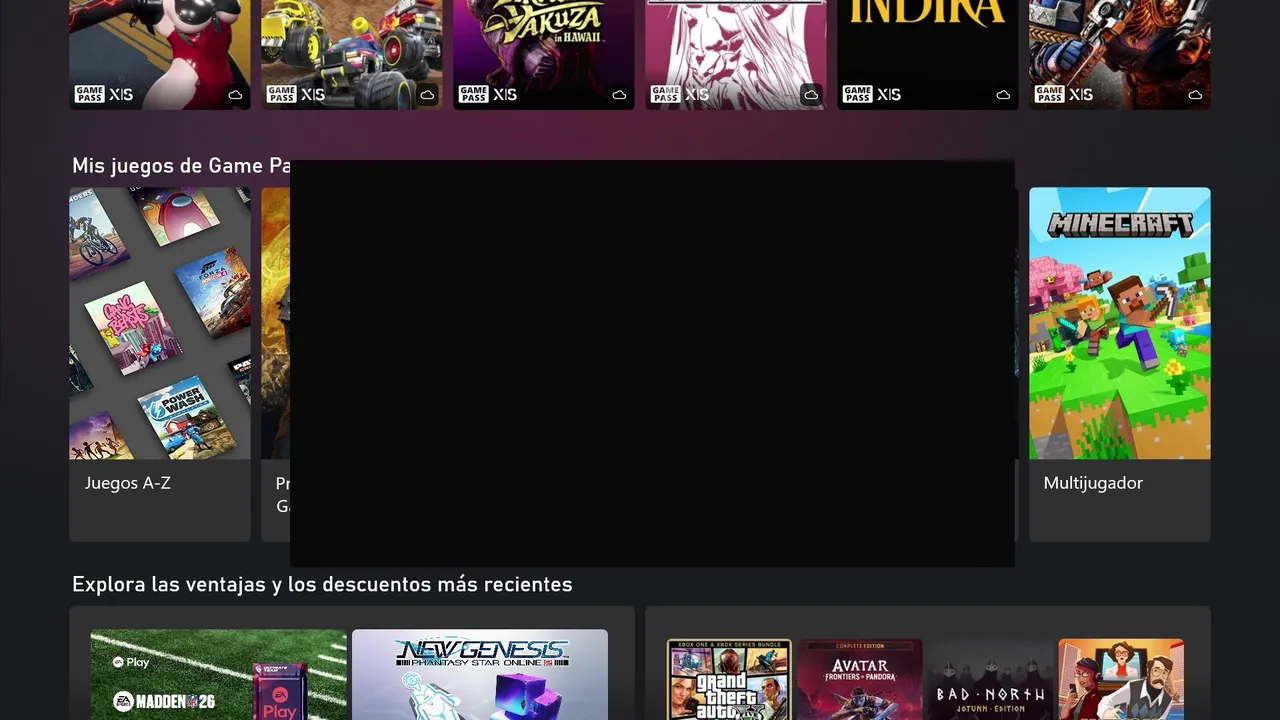This screenshot has height=720, width=1280.
Task: Select the cartoon men cover beside Bad North
Action: point(1121,680)
